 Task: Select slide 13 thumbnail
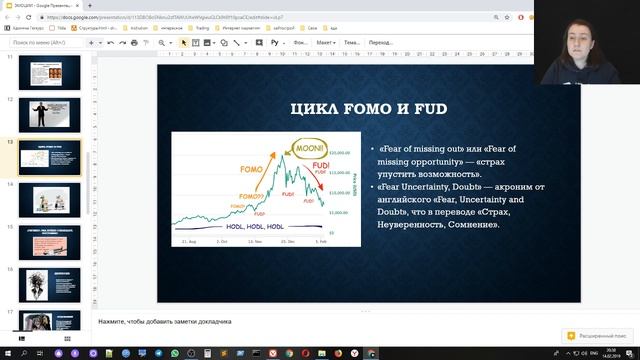point(49,158)
